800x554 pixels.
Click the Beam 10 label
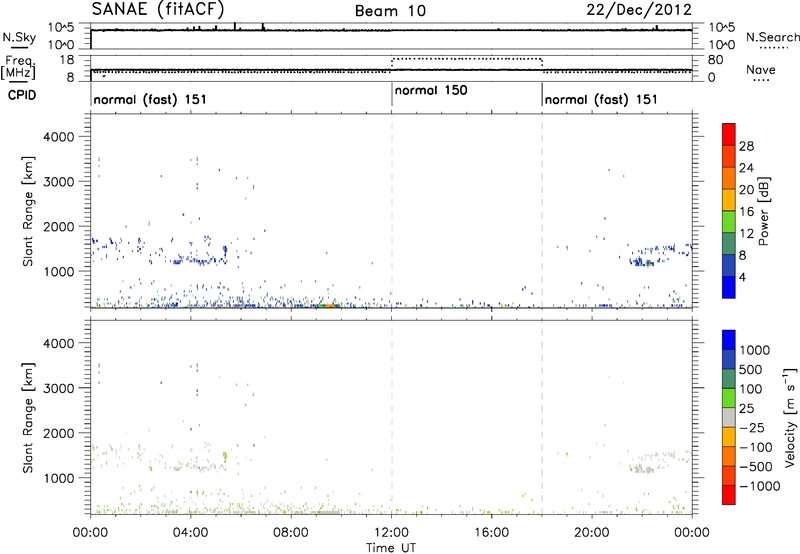coord(390,11)
